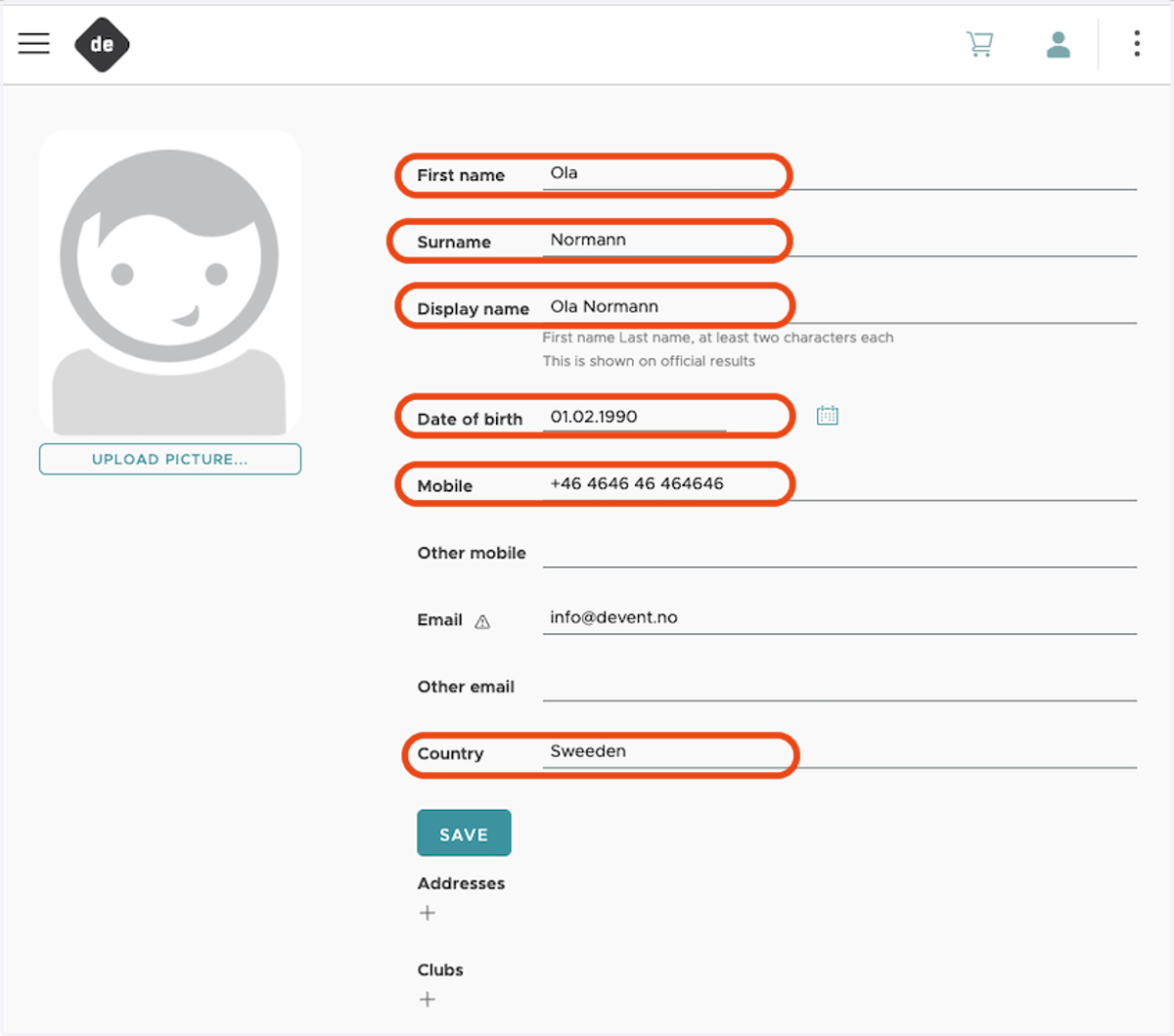Click into the Mobile number field
This screenshot has width=1174, height=1036.
tap(839, 484)
